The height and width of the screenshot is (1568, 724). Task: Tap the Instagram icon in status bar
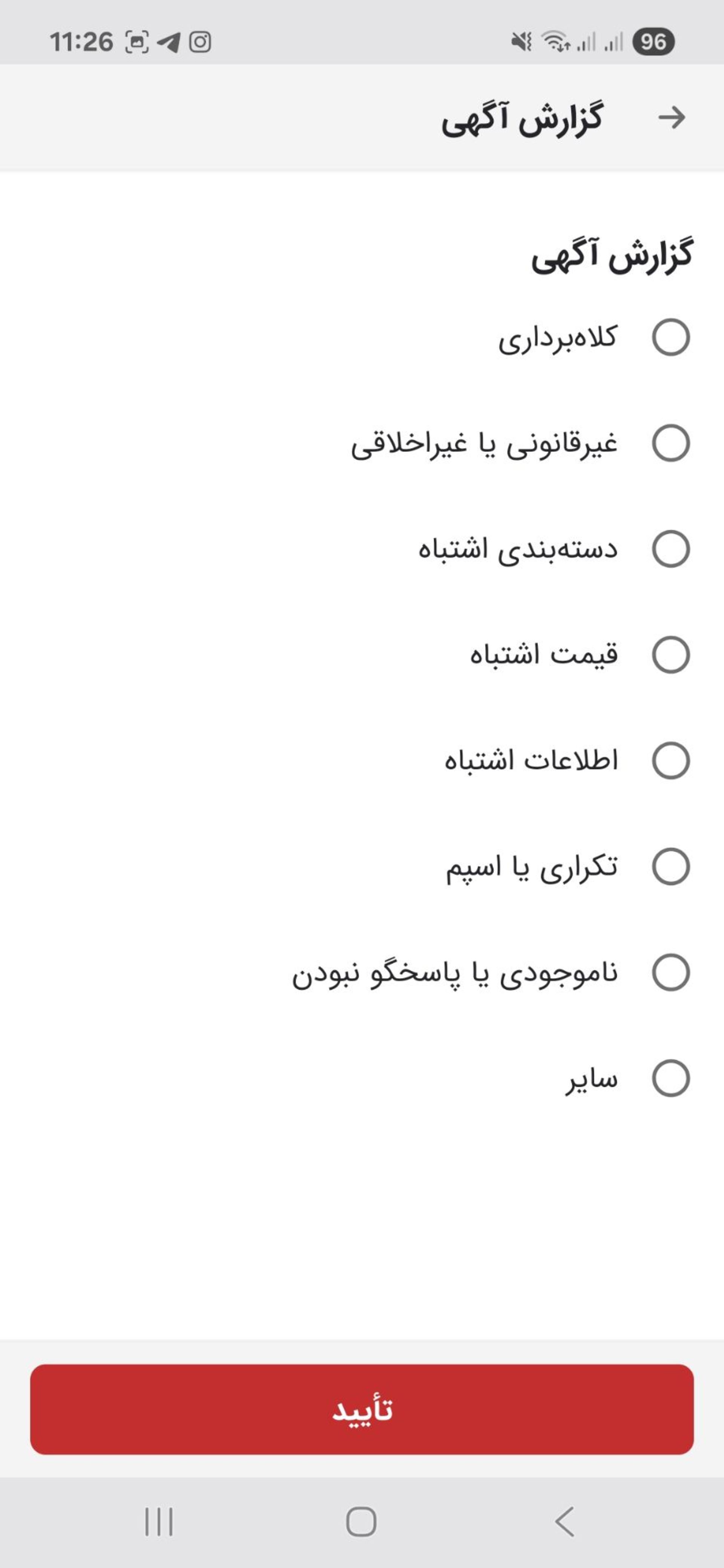click(200, 42)
